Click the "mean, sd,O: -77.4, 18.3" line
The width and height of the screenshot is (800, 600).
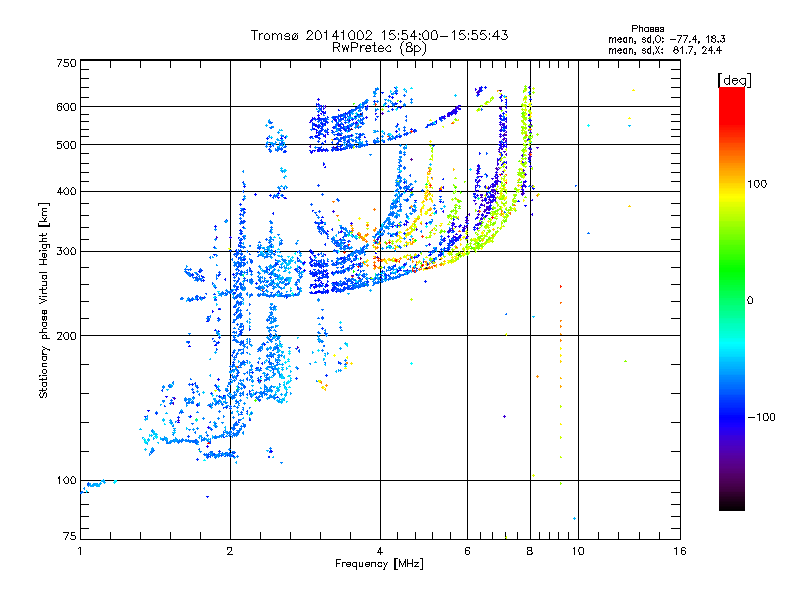667,39
